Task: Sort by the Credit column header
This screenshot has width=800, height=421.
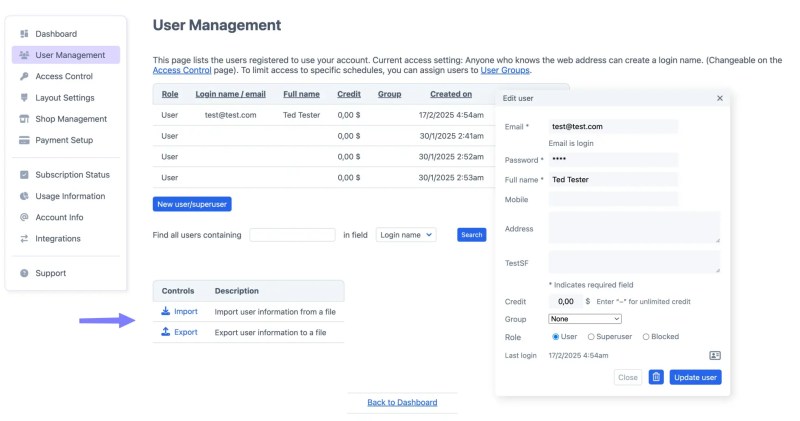Action: (x=349, y=94)
